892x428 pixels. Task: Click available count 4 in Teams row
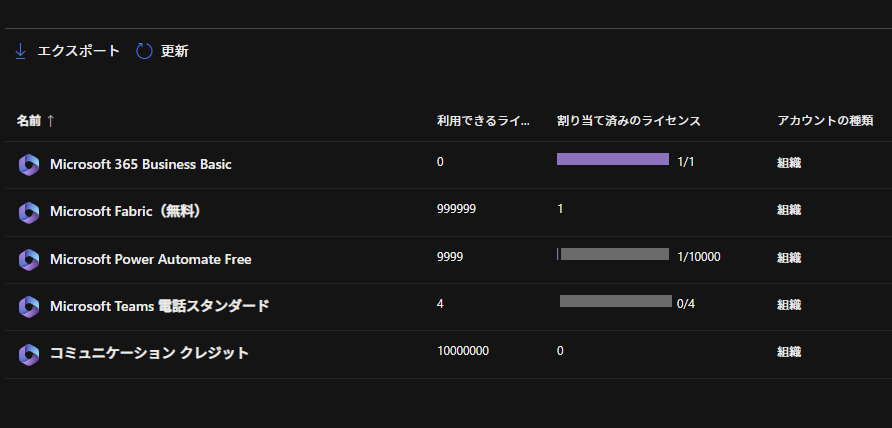point(440,304)
